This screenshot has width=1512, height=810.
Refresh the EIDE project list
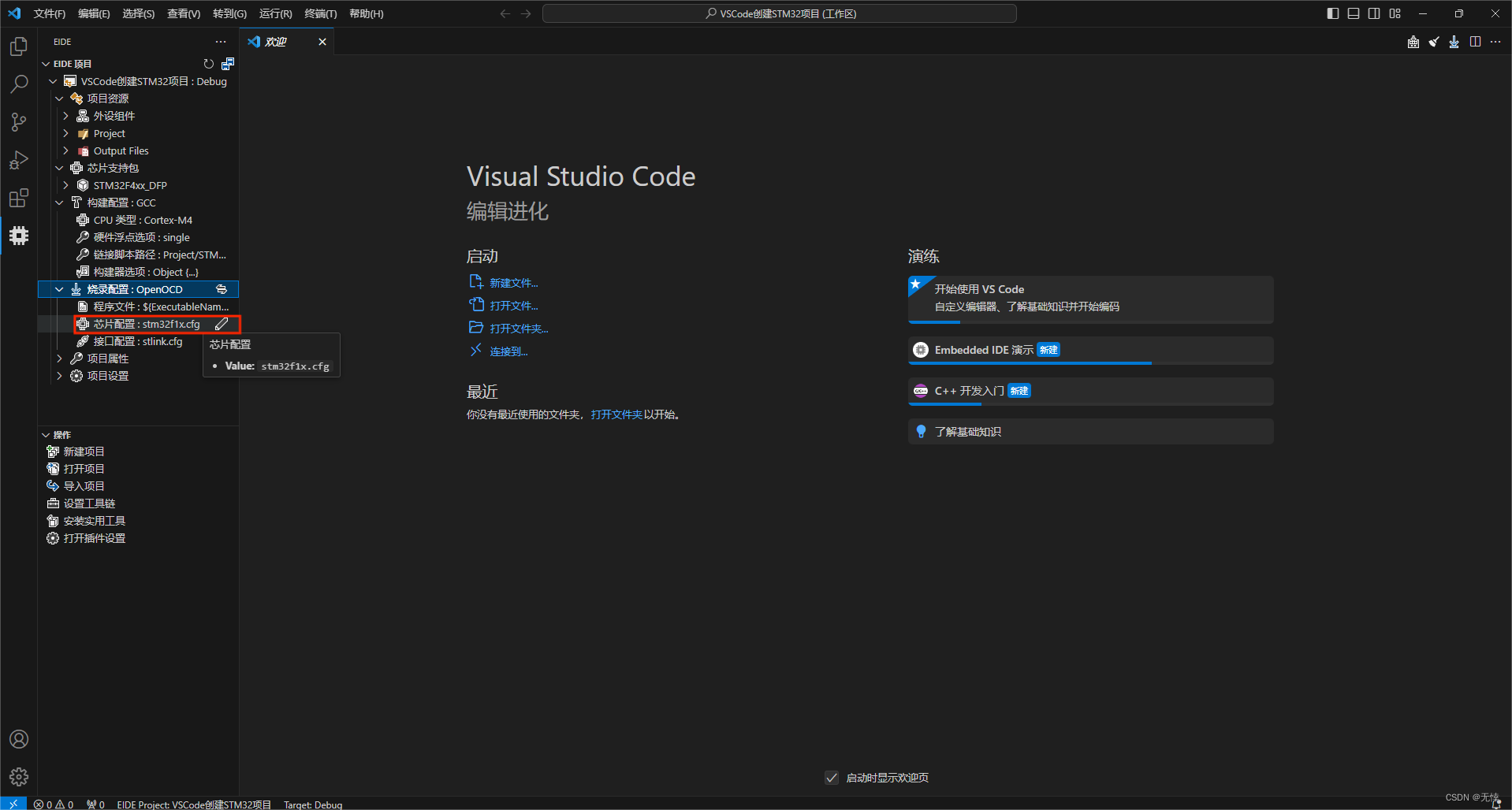tap(209, 64)
